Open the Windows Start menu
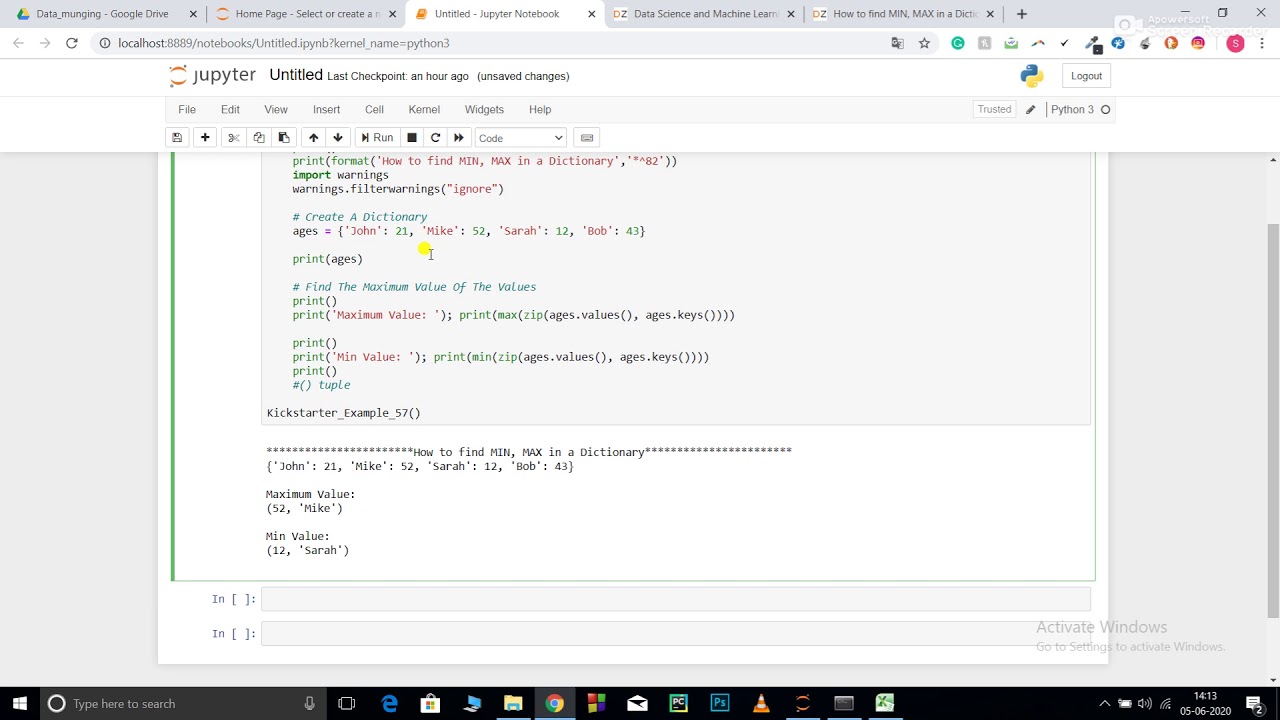The height and width of the screenshot is (720, 1280). (x=19, y=703)
